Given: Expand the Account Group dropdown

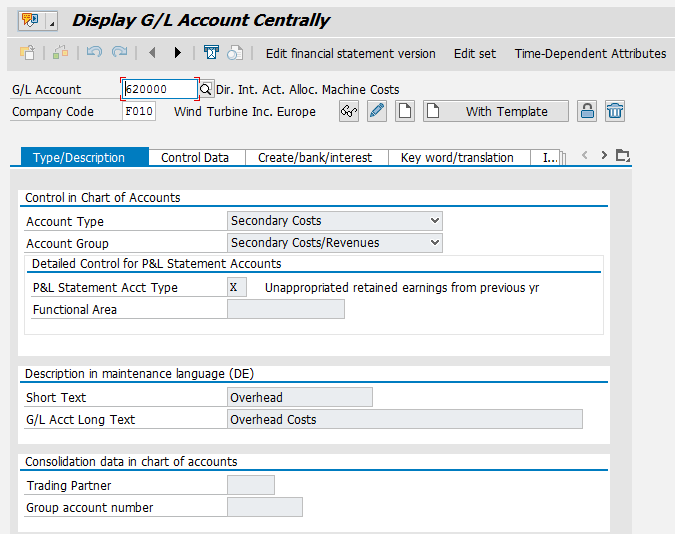Looking at the screenshot, I should [434, 243].
